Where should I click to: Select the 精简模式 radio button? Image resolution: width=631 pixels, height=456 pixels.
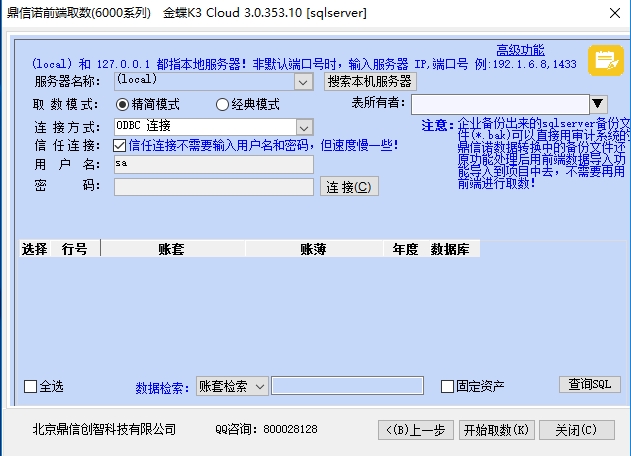tap(122, 105)
